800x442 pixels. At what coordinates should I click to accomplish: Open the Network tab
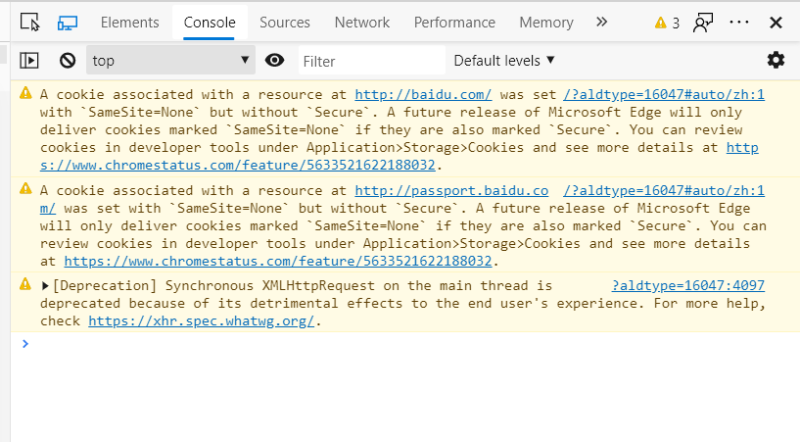click(362, 22)
